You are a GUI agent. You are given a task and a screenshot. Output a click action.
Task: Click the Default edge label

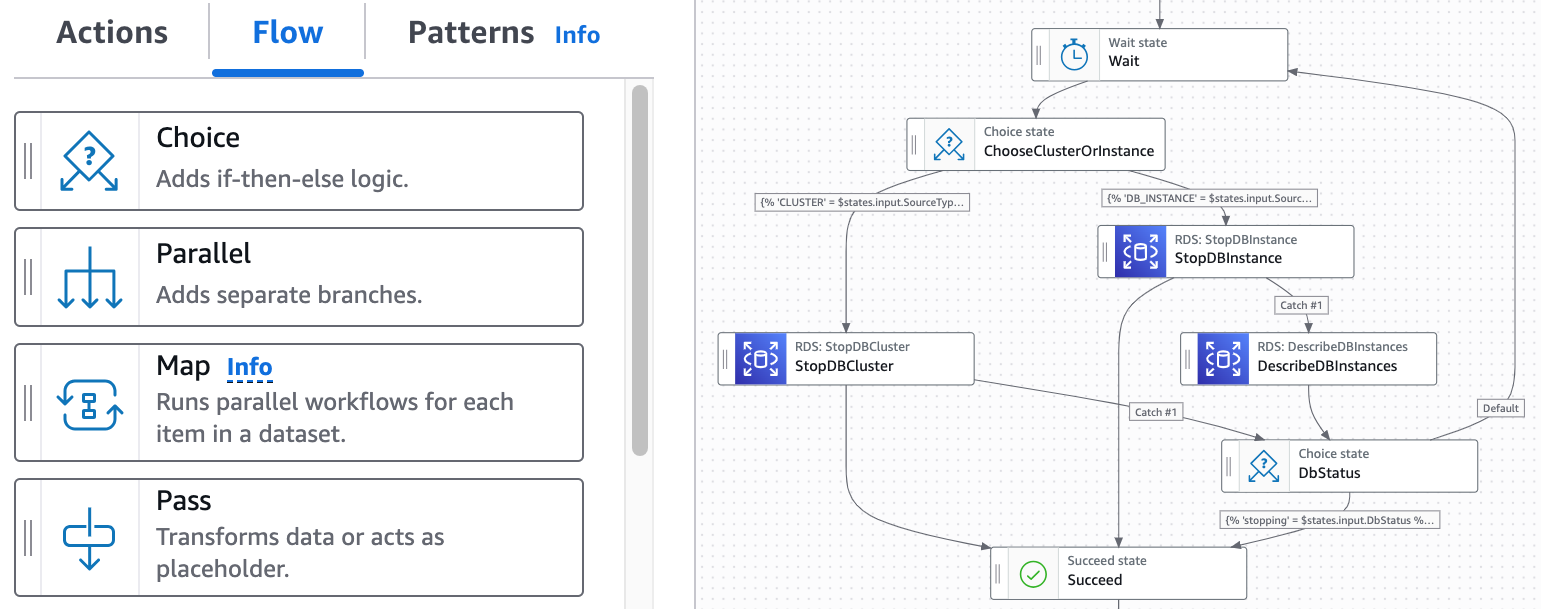pos(1500,408)
